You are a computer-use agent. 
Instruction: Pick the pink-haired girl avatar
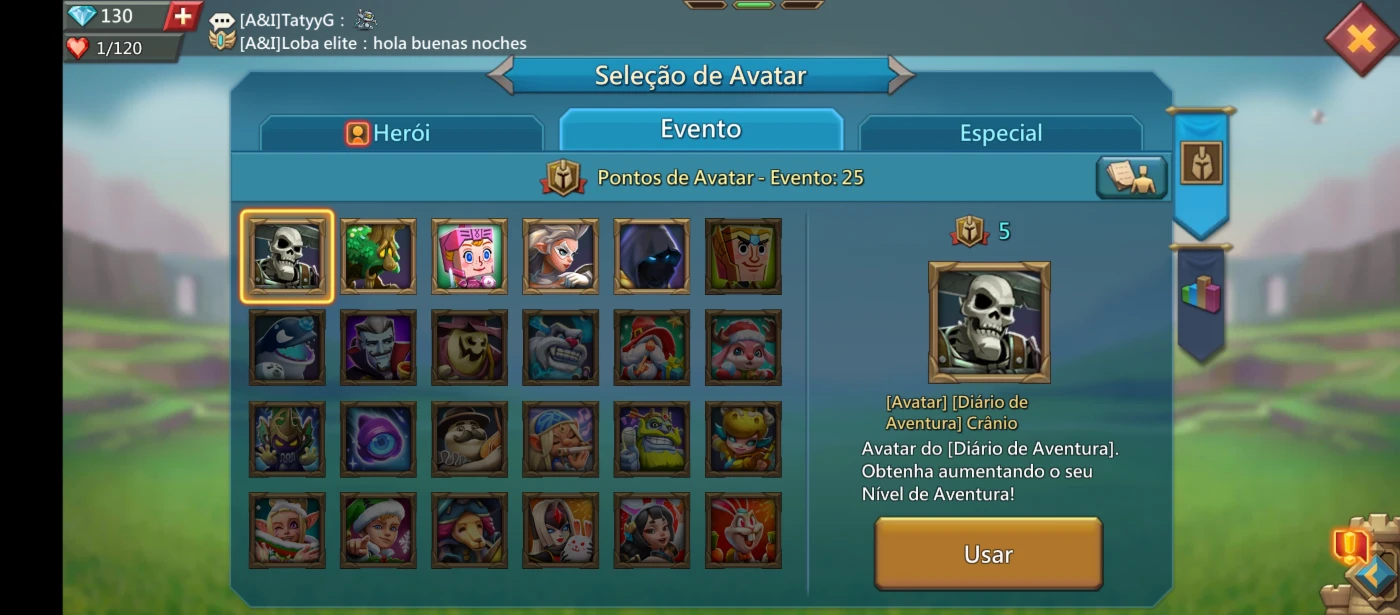point(469,257)
